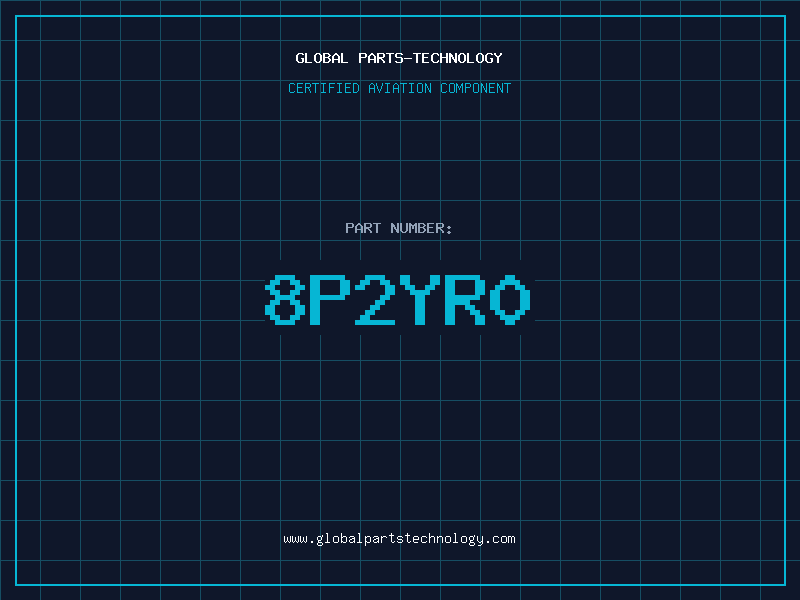Select the part number 8P2YR0
The height and width of the screenshot is (600, 800).
tap(398, 299)
